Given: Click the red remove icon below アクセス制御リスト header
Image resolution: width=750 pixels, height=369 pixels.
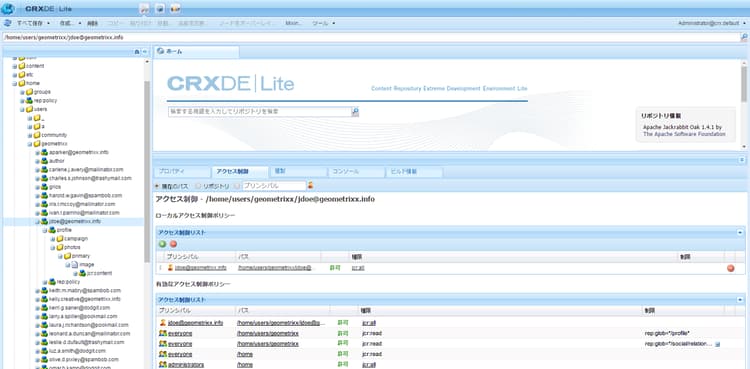Looking at the screenshot, I should (x=173, y=244).
